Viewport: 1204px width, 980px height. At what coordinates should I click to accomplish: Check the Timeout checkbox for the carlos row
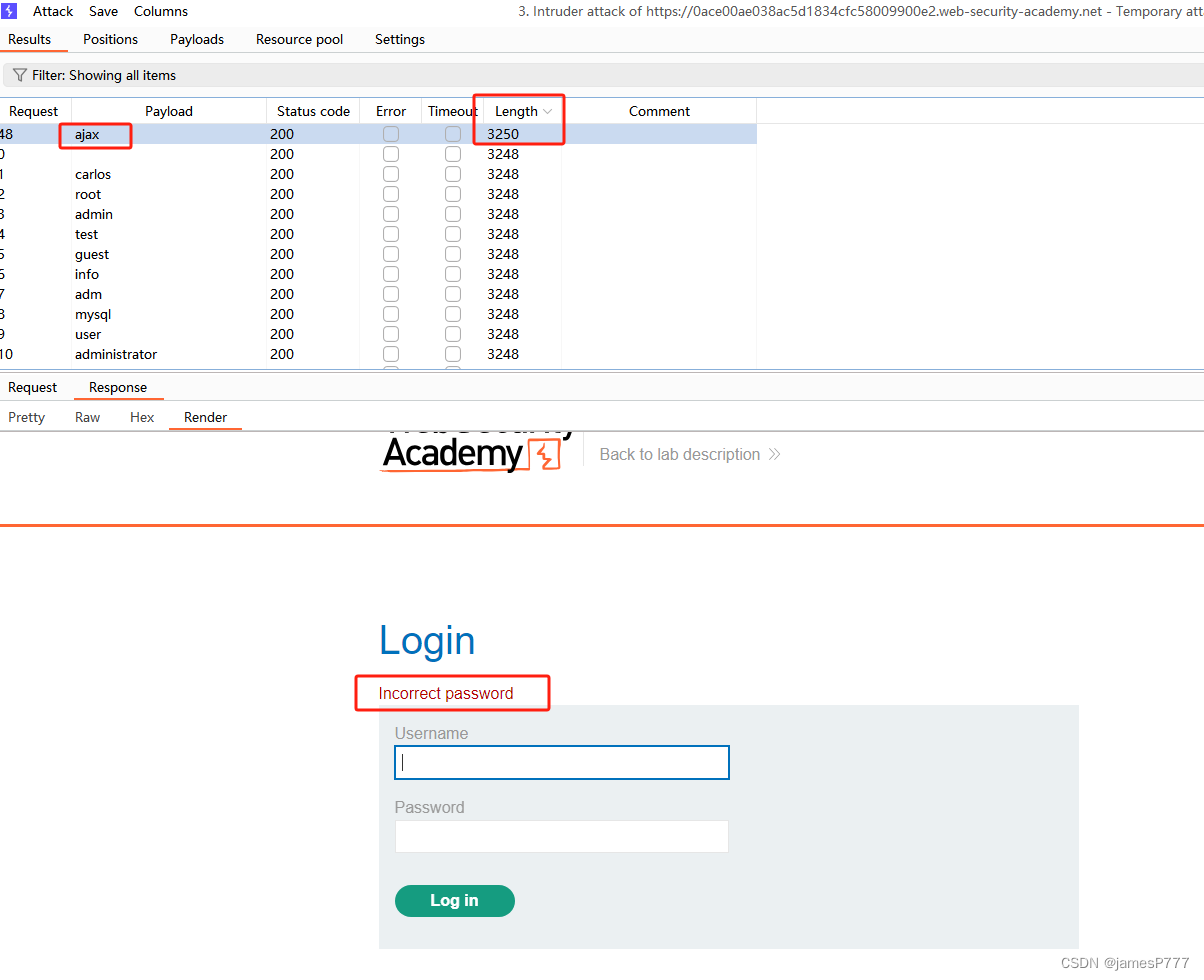[x=452, y=174]
